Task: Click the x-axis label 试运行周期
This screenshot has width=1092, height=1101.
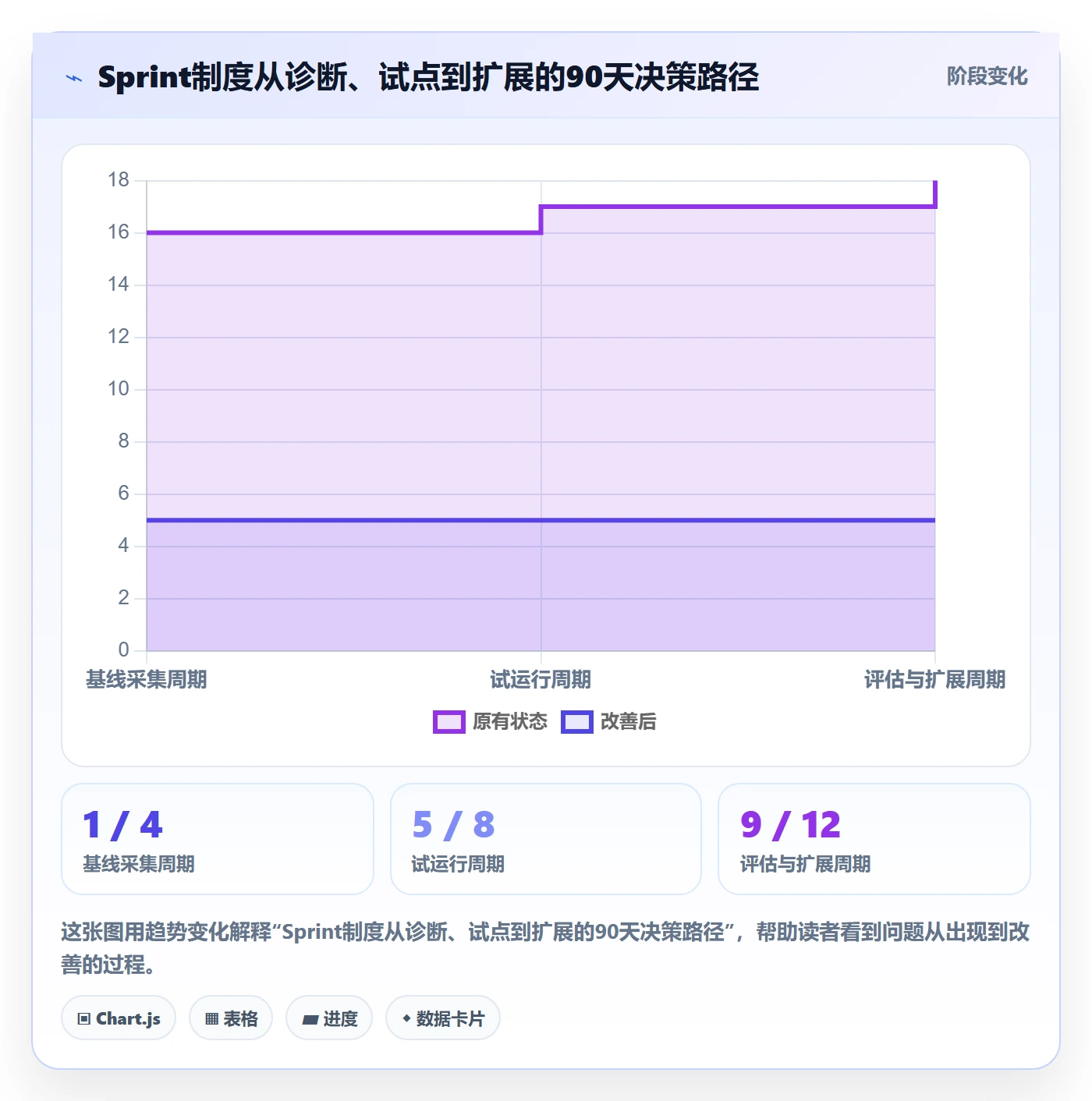Action: (x=541, y=680)
